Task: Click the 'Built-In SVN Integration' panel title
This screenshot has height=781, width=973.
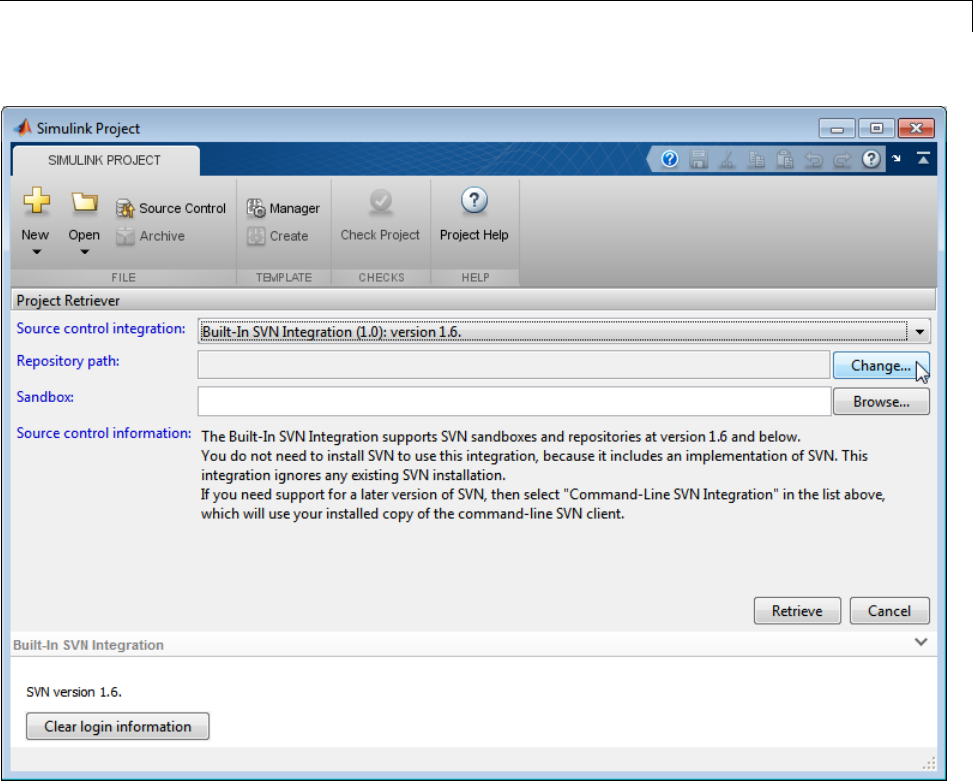Action: click(x=88, y=645)
